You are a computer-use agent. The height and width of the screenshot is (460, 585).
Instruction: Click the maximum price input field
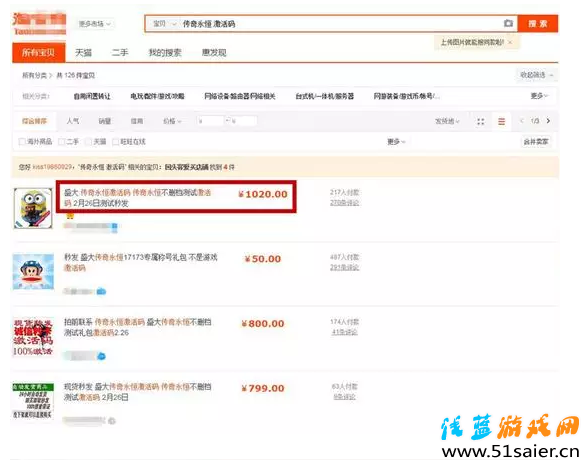(x=244, y=121)
